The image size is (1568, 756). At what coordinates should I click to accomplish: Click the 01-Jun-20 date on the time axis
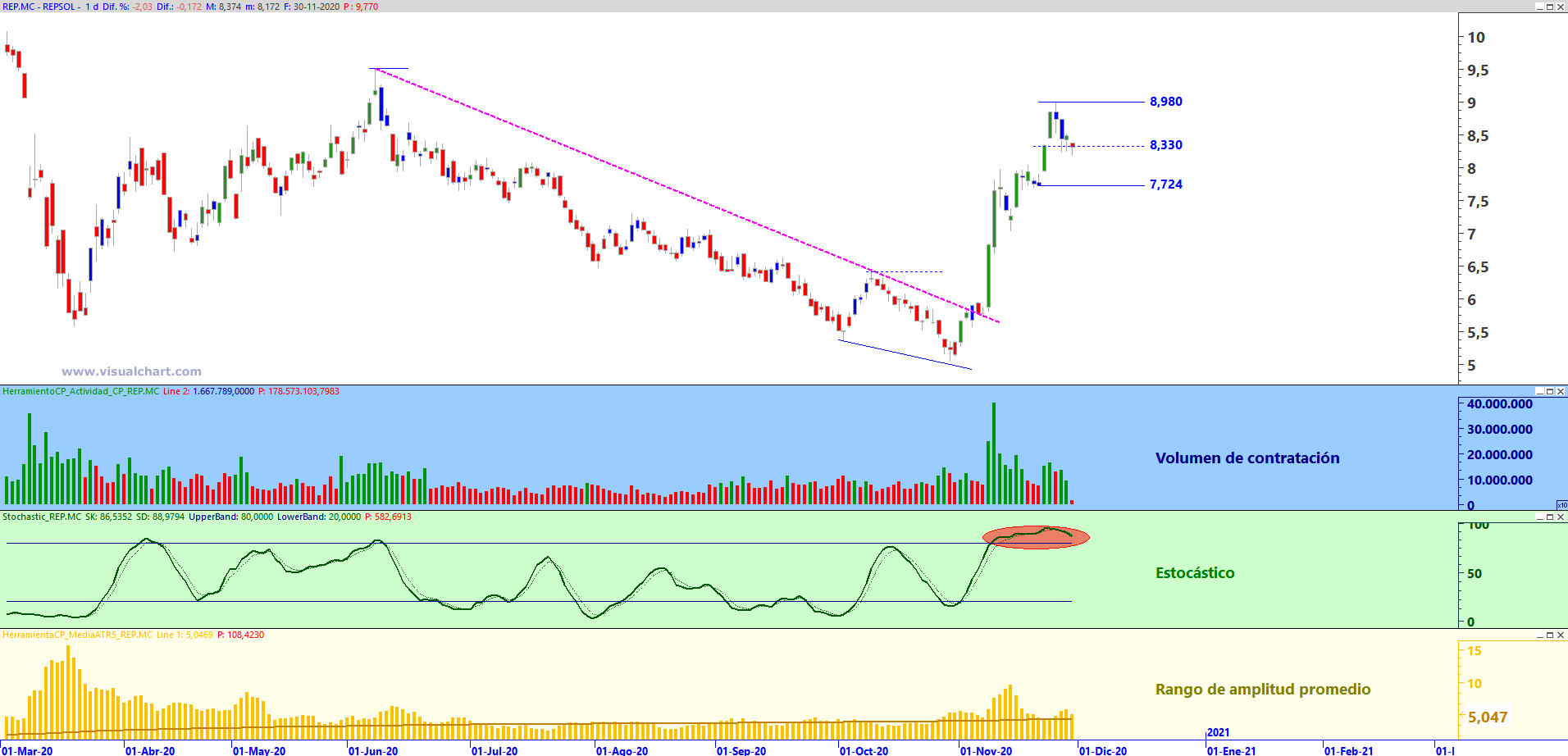373,751
